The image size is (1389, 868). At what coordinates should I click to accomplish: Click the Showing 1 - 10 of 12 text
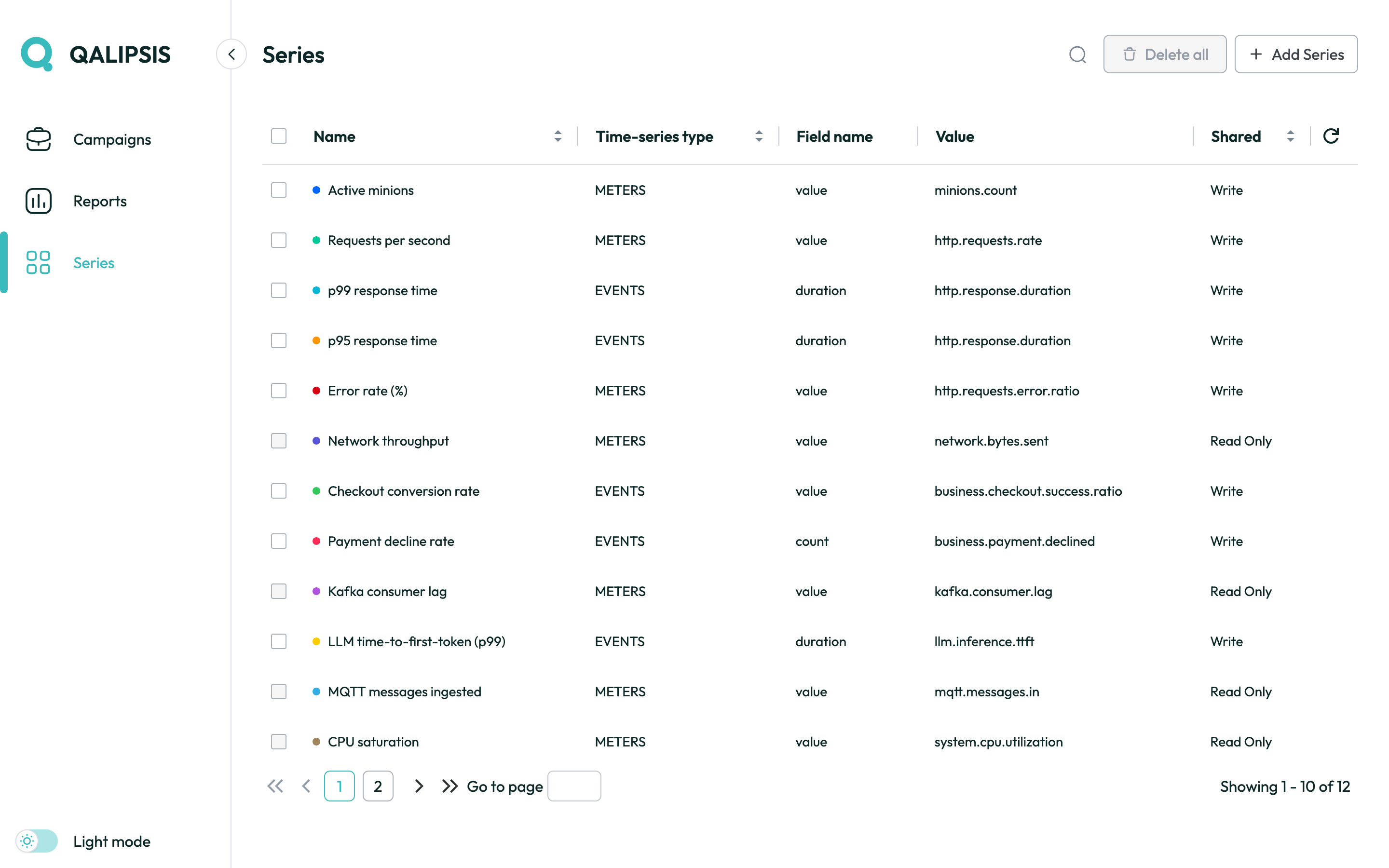point(1284,786)
